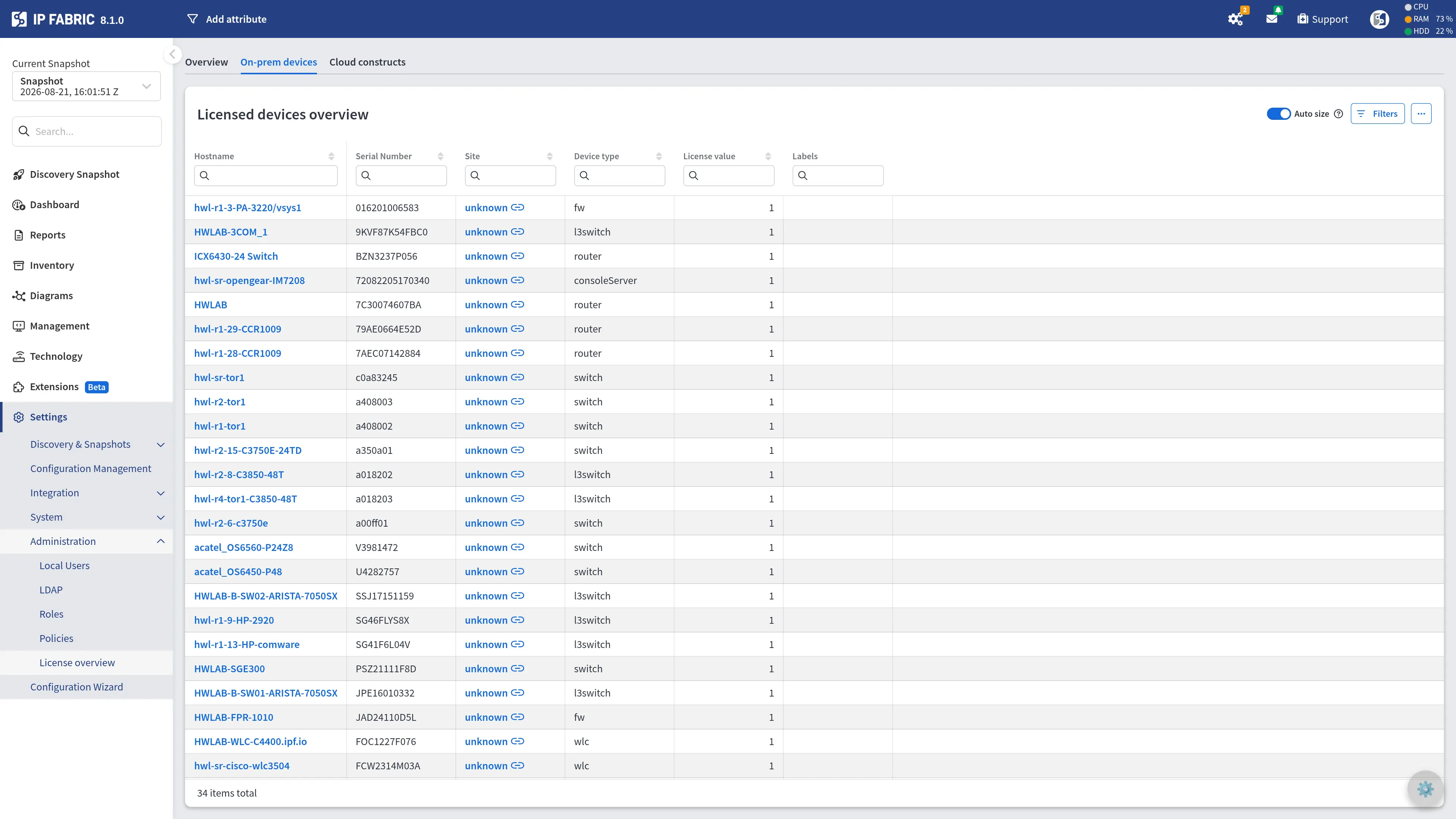The width and height of the screenshot is (1456, 819).
Task: Click the floating gear widget icon
Action: coord(1426,789)
